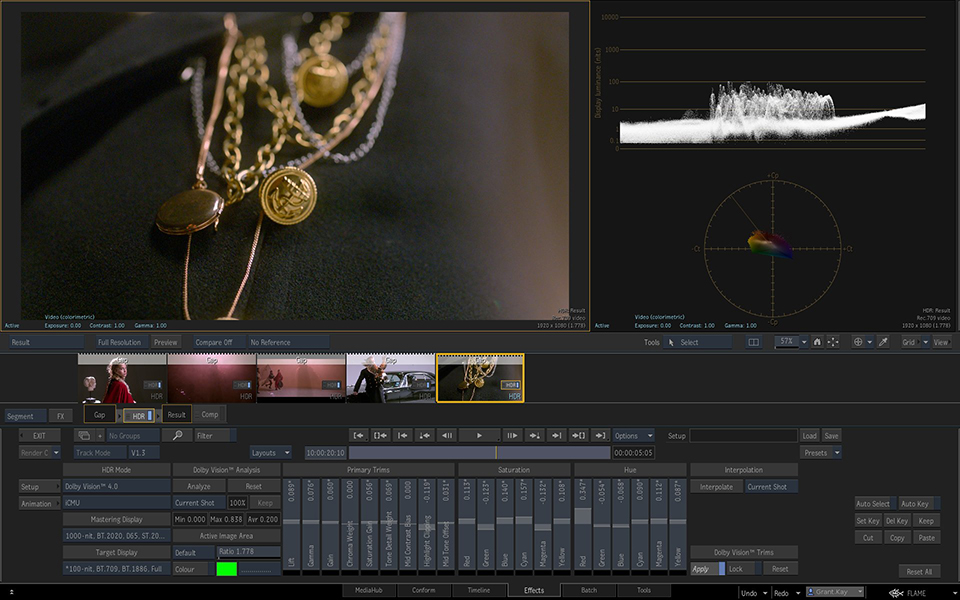Image resolution: width=960 pixels, height=600 pixels.
Task: Click the Reset All button
Action: coord(919,571)
